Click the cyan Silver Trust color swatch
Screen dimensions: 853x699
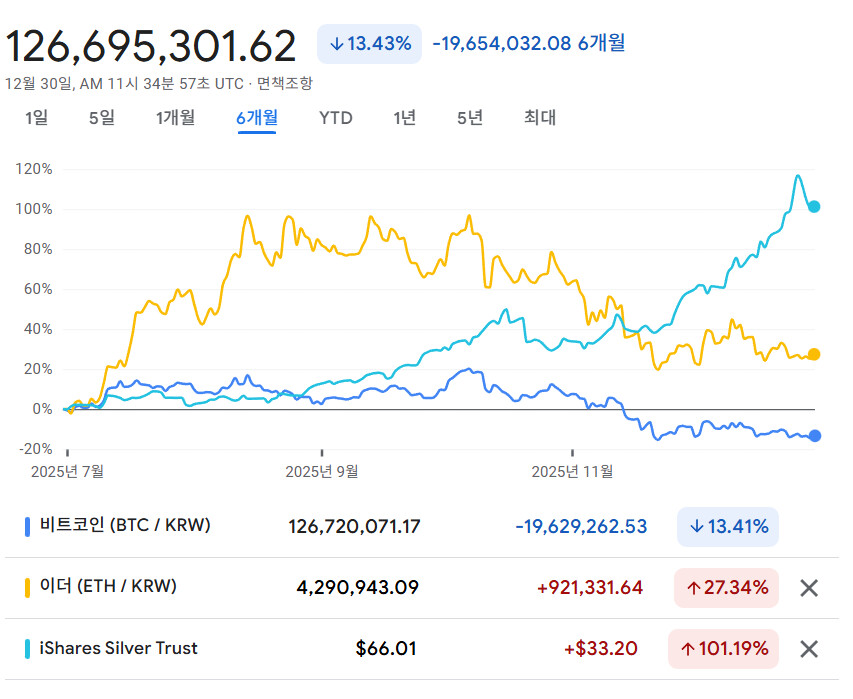[x=27, y=649]
